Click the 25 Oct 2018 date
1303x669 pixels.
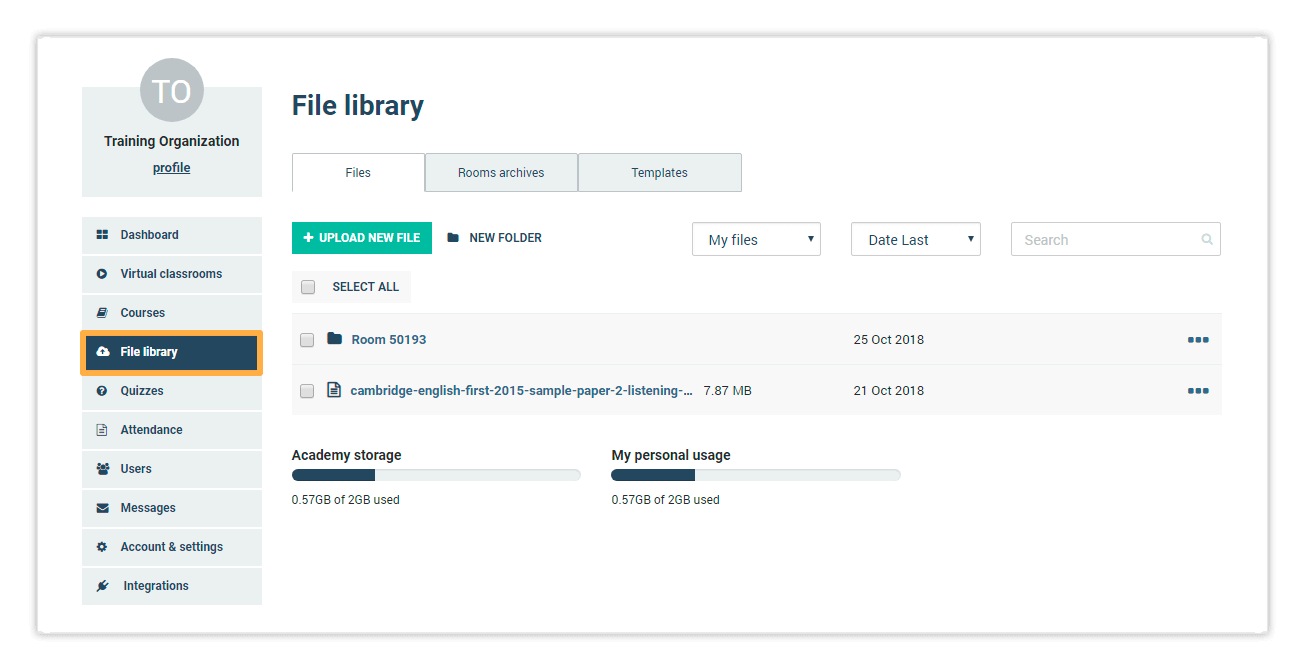[x=889, y=340]
